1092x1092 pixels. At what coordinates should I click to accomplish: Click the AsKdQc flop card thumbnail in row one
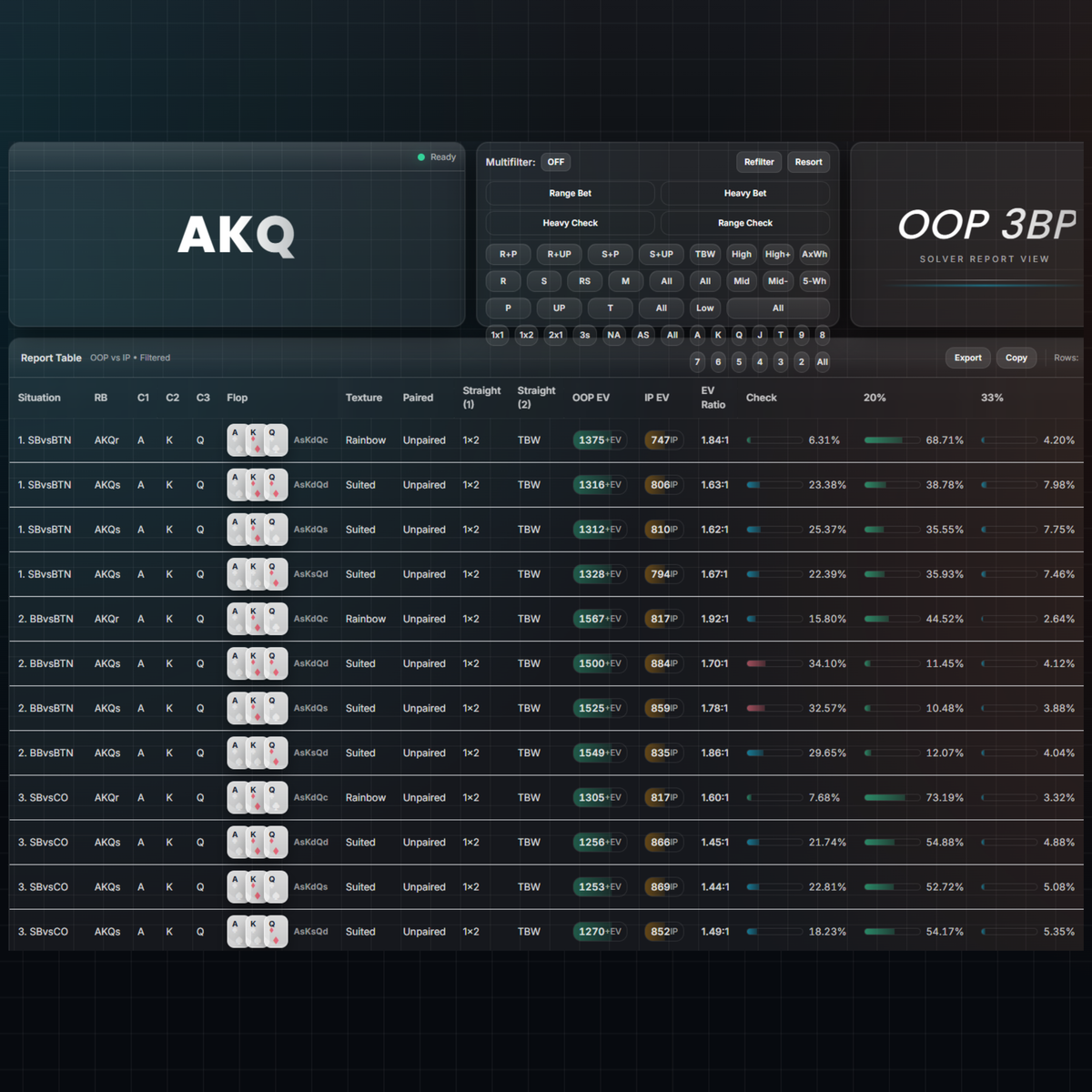pyautogui.click(x=258, y=440)
